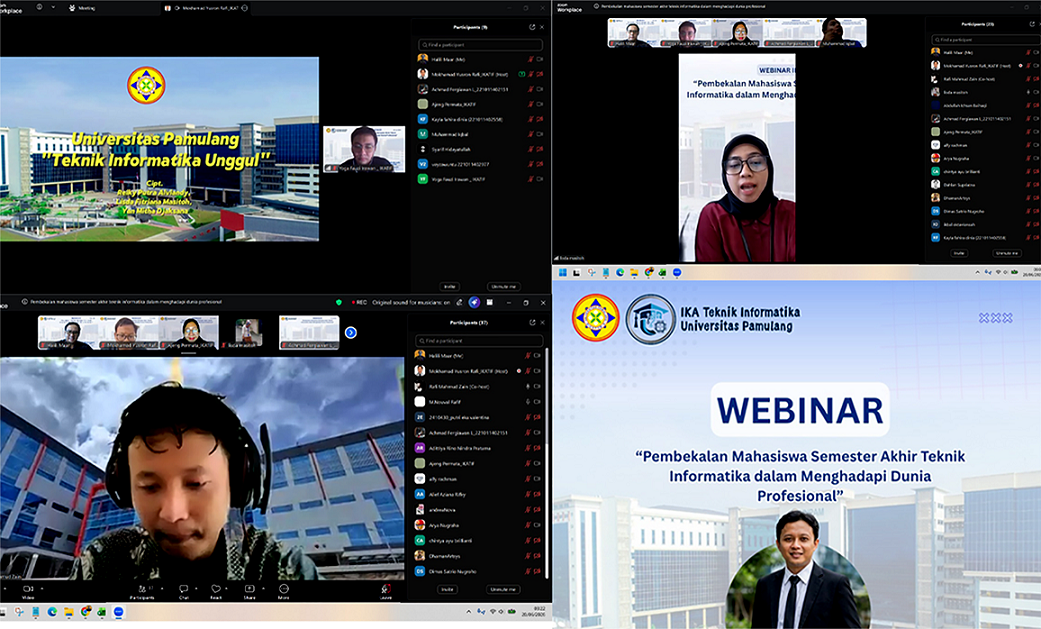Select Kayla fahira dinia row in top-left list

pos(481,119)
